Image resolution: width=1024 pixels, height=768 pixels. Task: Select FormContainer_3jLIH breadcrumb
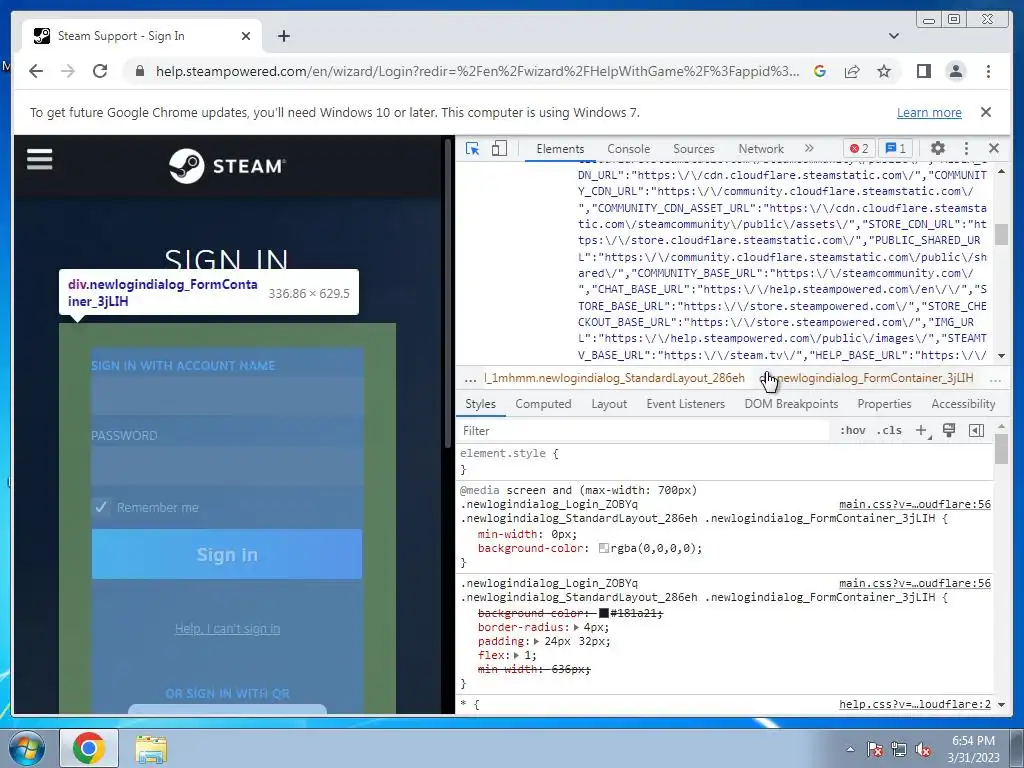tap(867, 377)
